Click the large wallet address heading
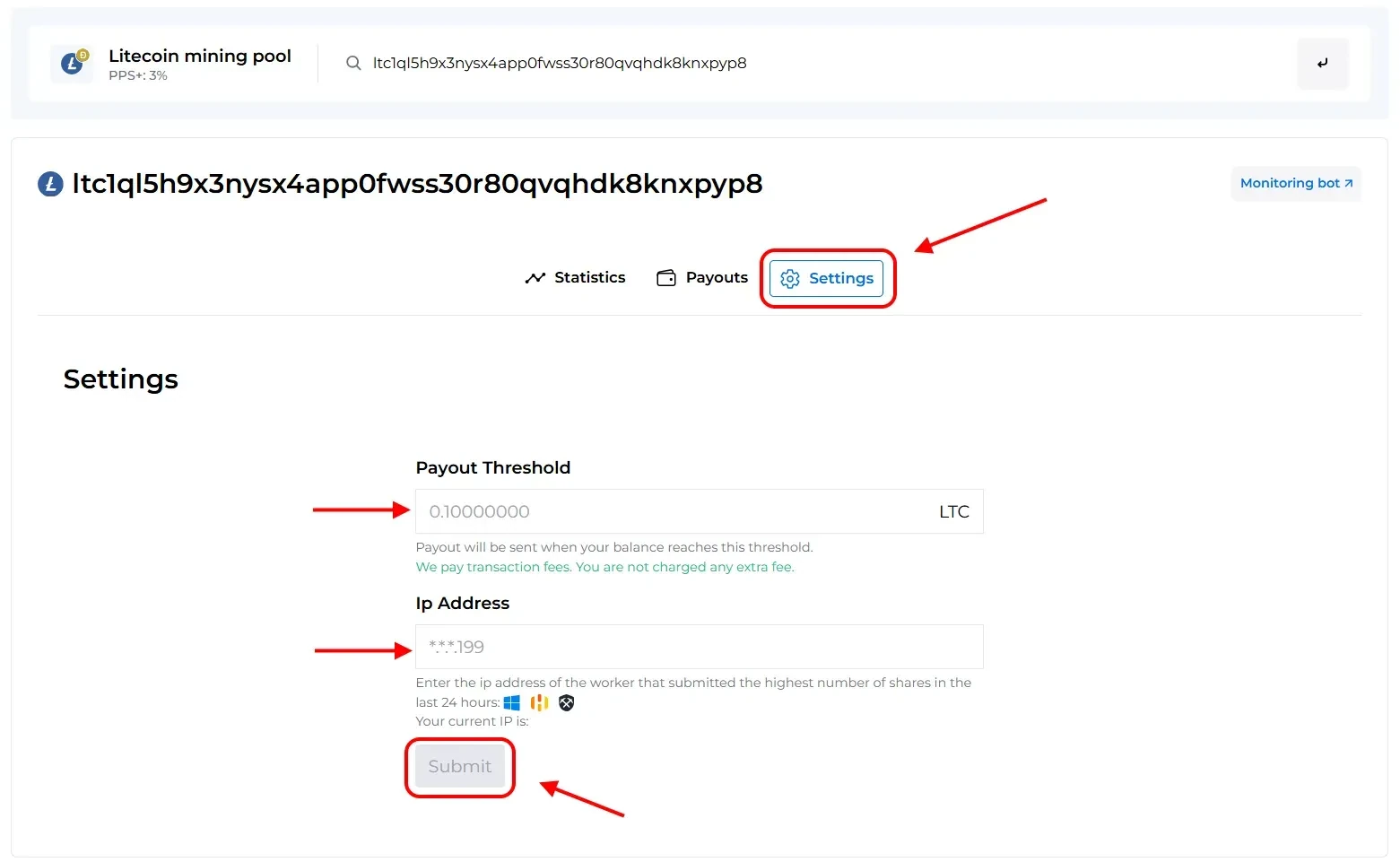Screen dimensions: 1400x862 (x=417, y=184)
